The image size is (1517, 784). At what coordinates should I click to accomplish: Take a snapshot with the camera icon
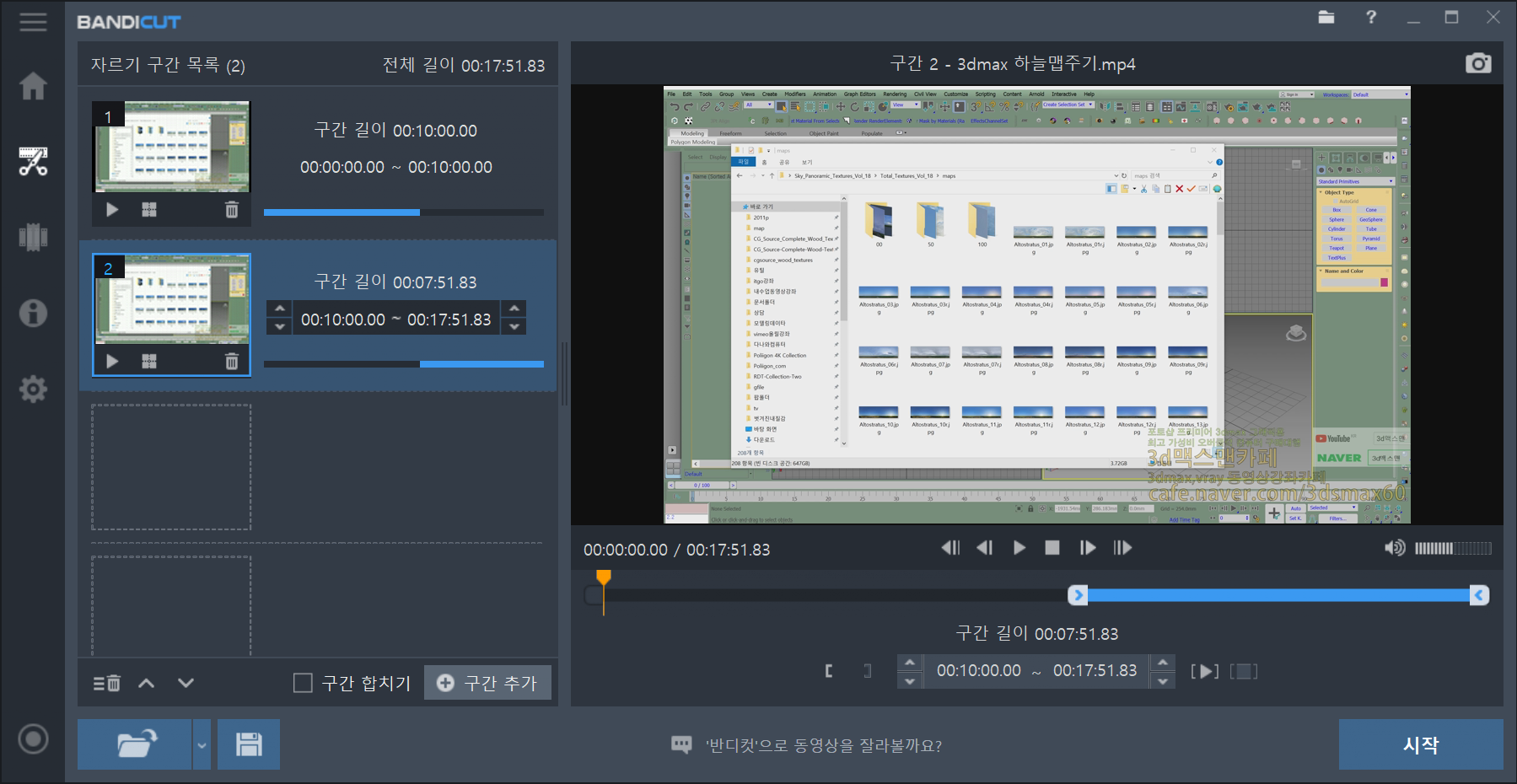1478,63
